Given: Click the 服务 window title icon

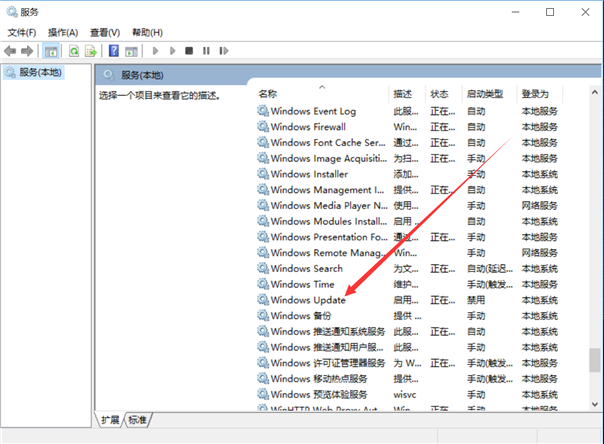Looking at the screenshot, I should point(12,12).
